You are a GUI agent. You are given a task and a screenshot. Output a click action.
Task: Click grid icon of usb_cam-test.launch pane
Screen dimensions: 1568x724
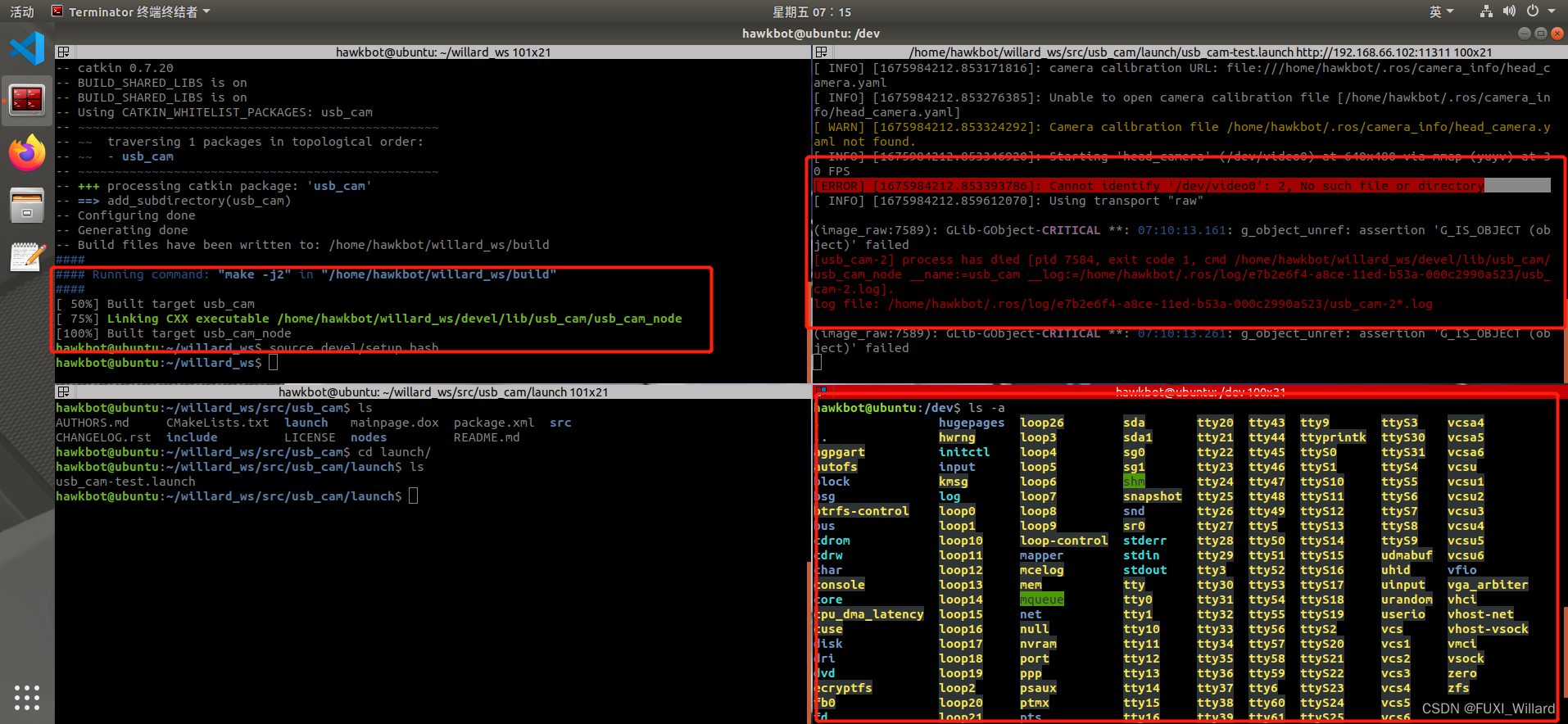tap(821, 52)
